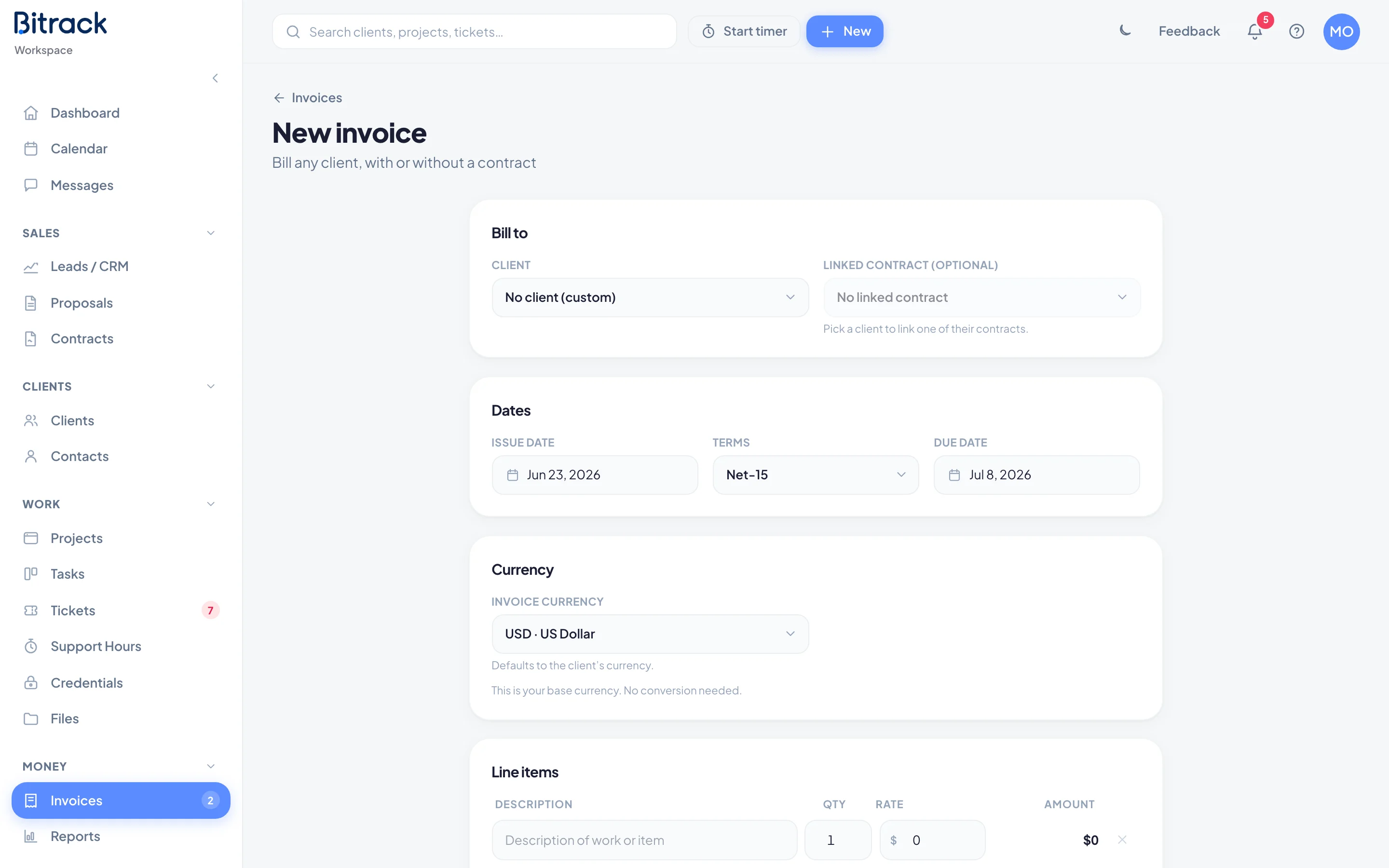Click the calendar icon in Issue date

(x=513, y=475)
